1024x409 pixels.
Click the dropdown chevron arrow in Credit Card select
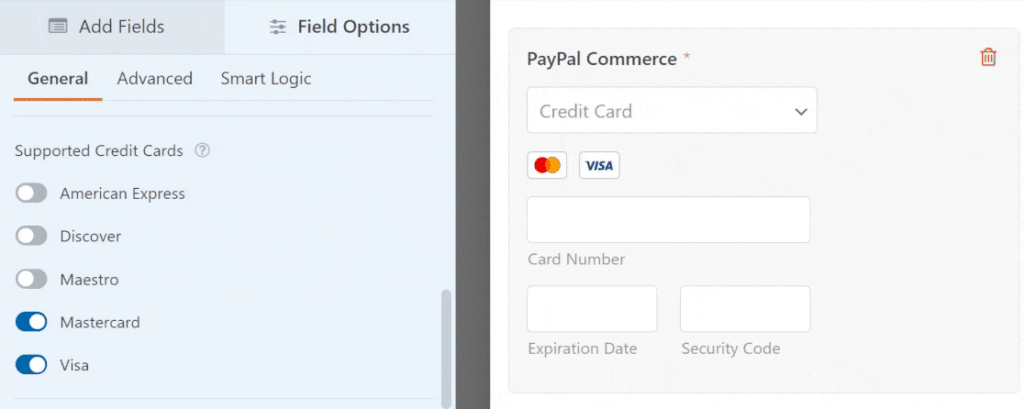pos(801,112)
